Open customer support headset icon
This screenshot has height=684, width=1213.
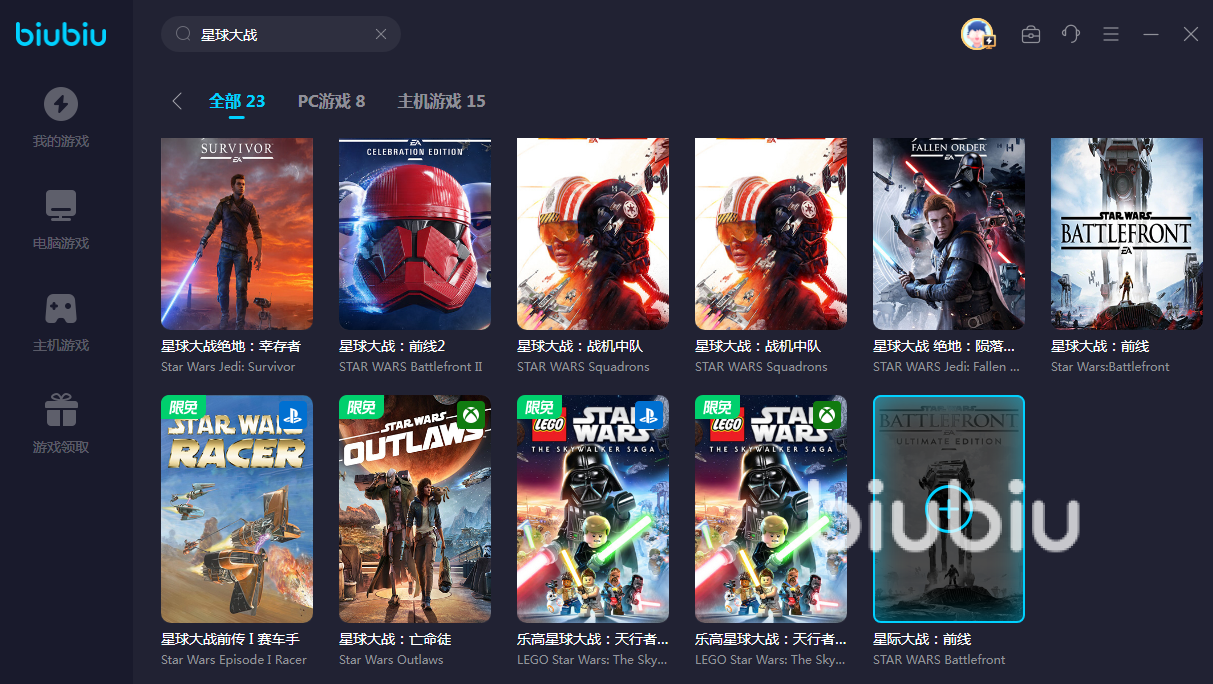1071,34
